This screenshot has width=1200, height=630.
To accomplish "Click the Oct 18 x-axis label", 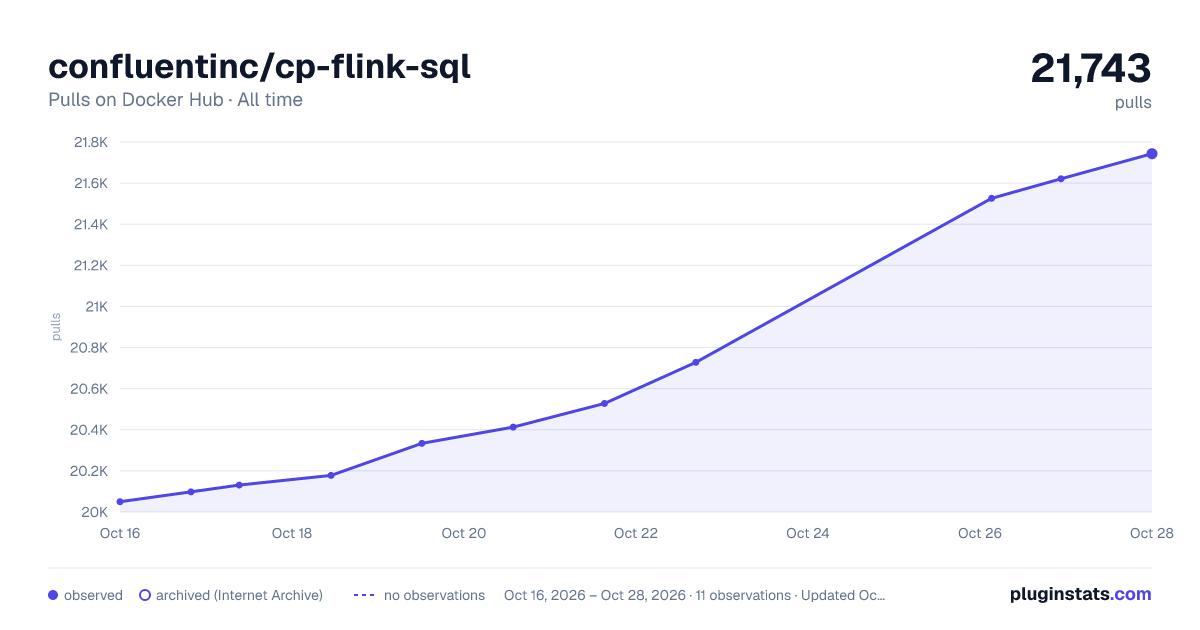I will 292,533.
